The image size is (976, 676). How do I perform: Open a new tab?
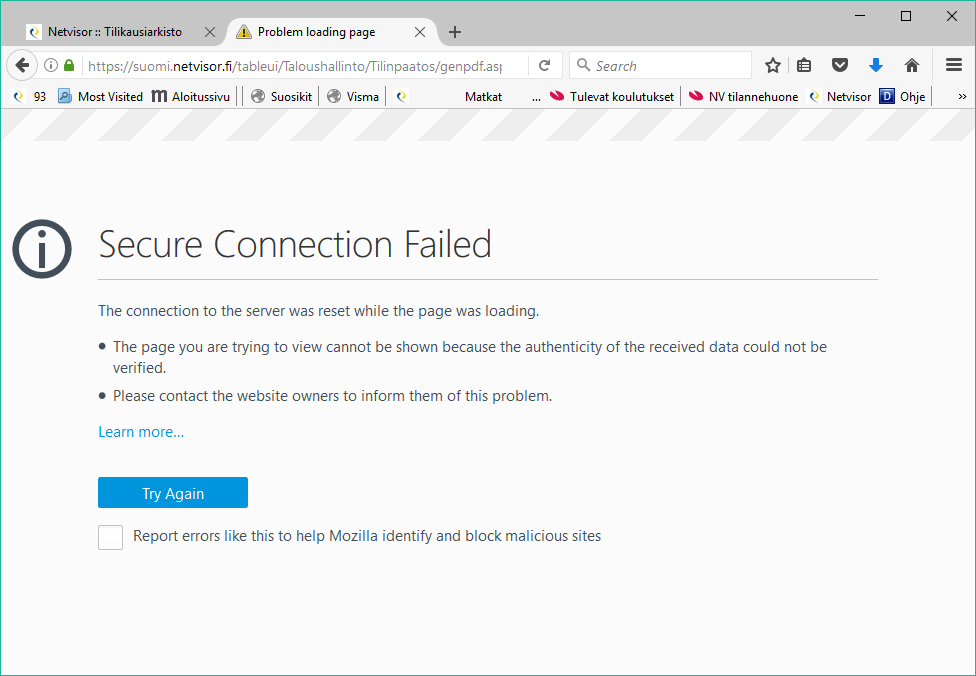455,32
